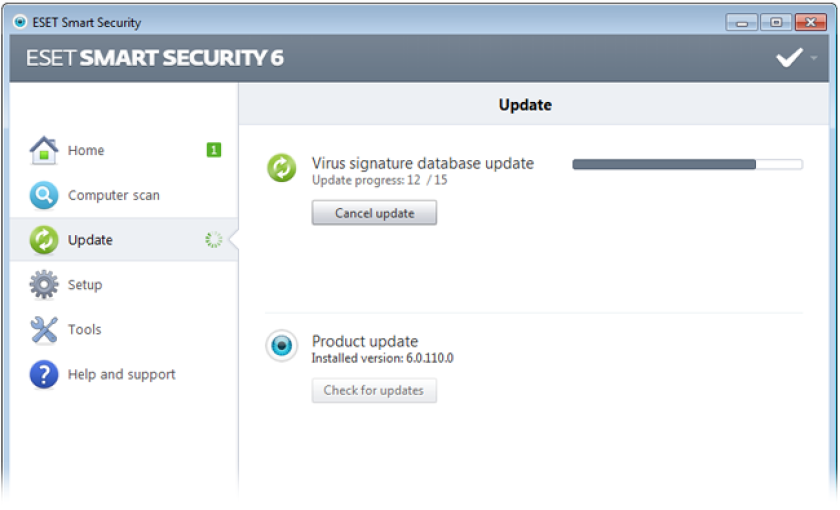Screen dimensions: 840x510
Task: Click the virus database update progress bar
Action: (687, 164)
